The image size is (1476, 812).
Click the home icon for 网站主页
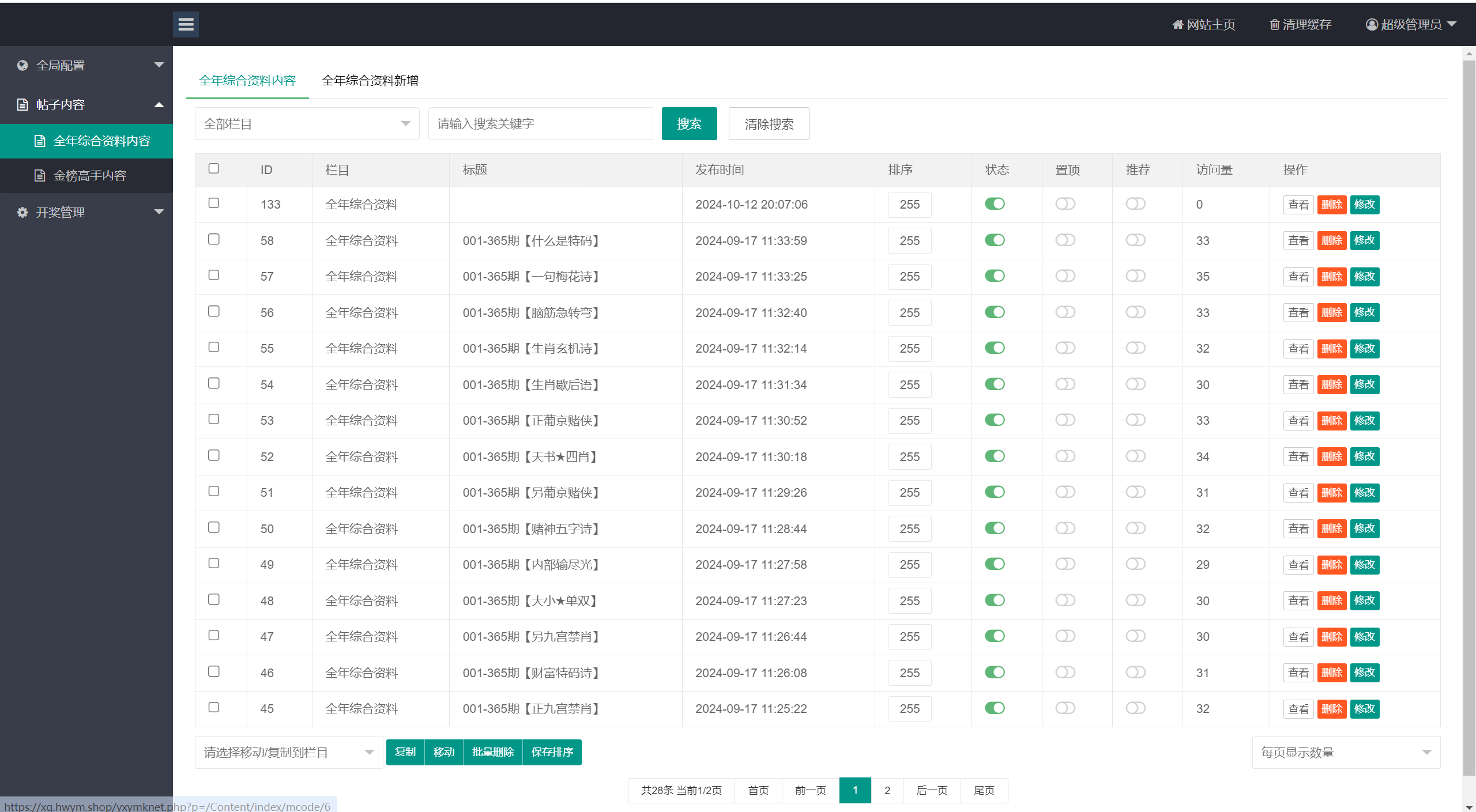tap(1178, 25)
